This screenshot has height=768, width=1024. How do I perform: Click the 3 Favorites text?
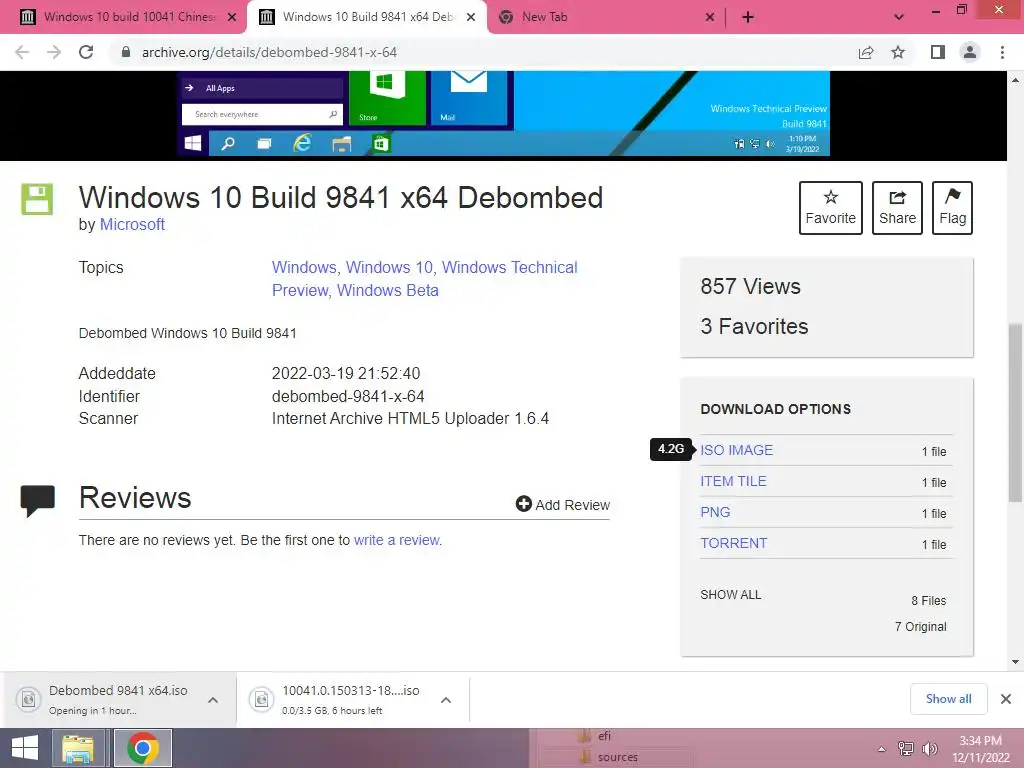754,326
